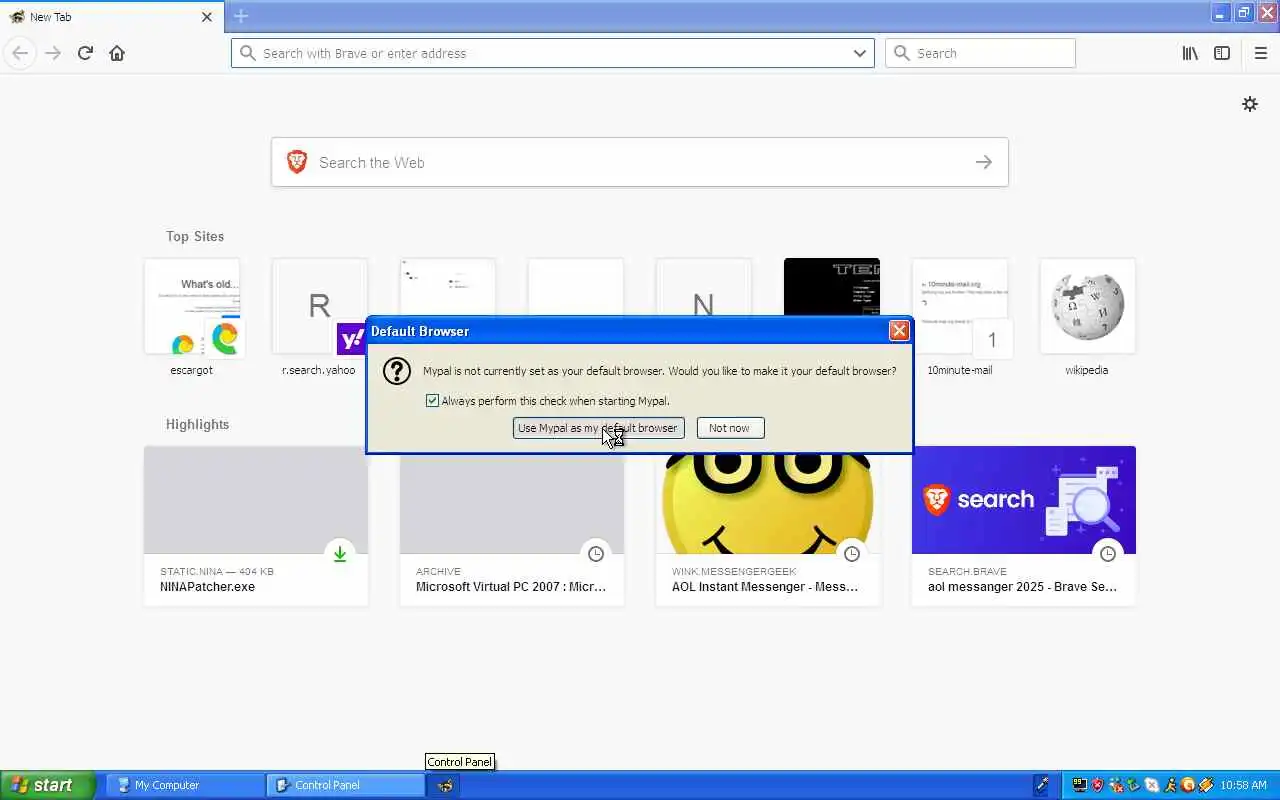Viewport: 1280px width, 800px height.
Task: Choose the Not now button
Action: (x=729, y=428)
